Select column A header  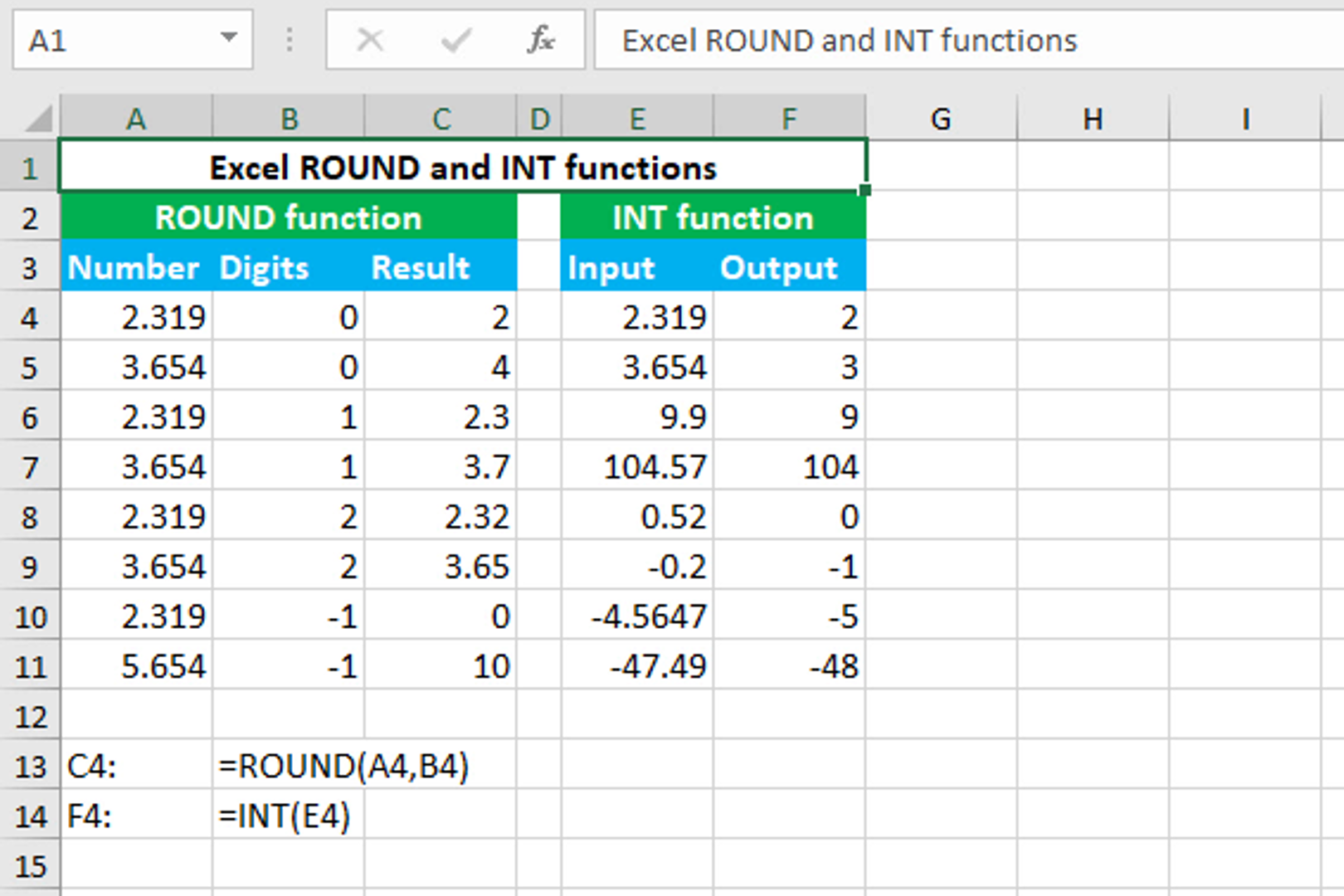[x=136, y=119]
